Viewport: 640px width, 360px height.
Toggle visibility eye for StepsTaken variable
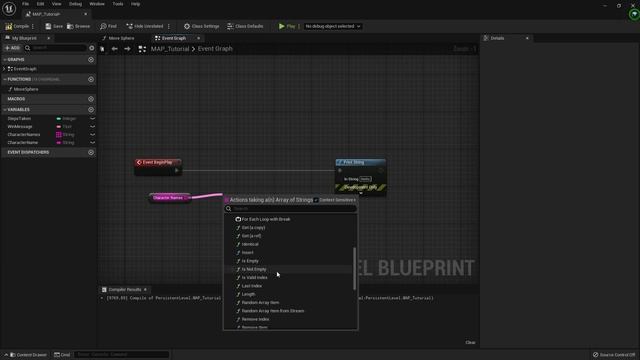tap(92, 119)
